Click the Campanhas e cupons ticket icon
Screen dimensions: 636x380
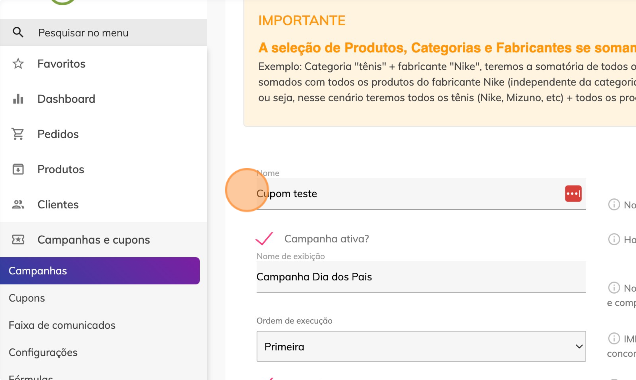coord(18,240)
